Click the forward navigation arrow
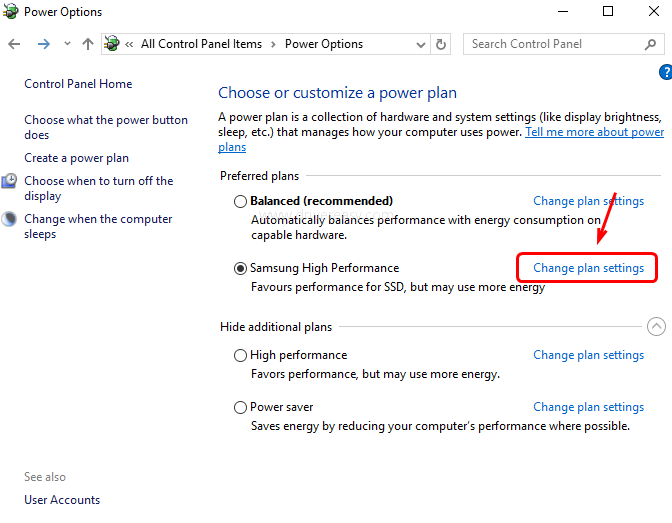Viewport: 672px width, 523px height. point(44,44)
